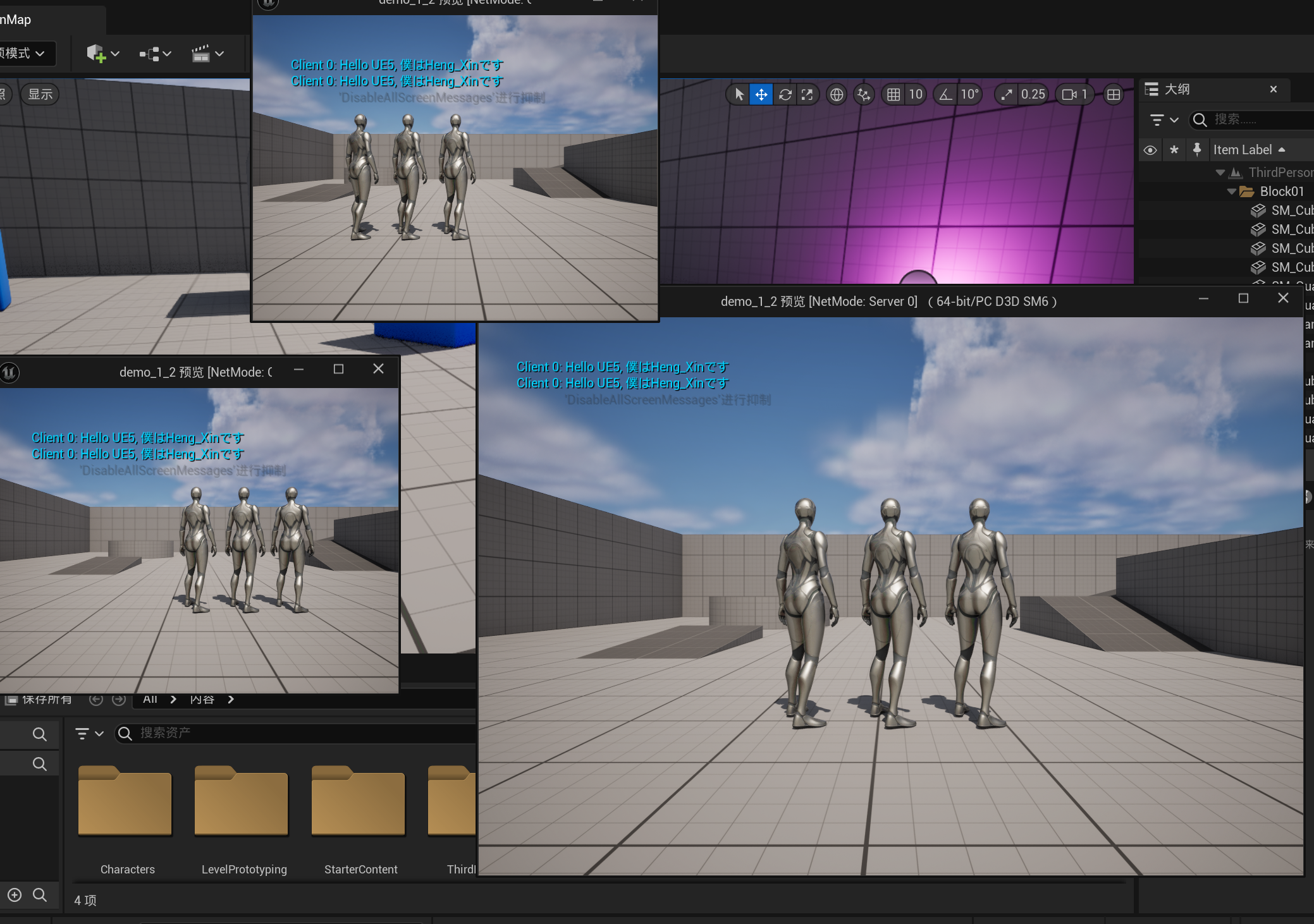The height and width of the screenshot is (924, 1314).
Task: Collapse the Block01 folder
Action: (x=1231, y=191)
